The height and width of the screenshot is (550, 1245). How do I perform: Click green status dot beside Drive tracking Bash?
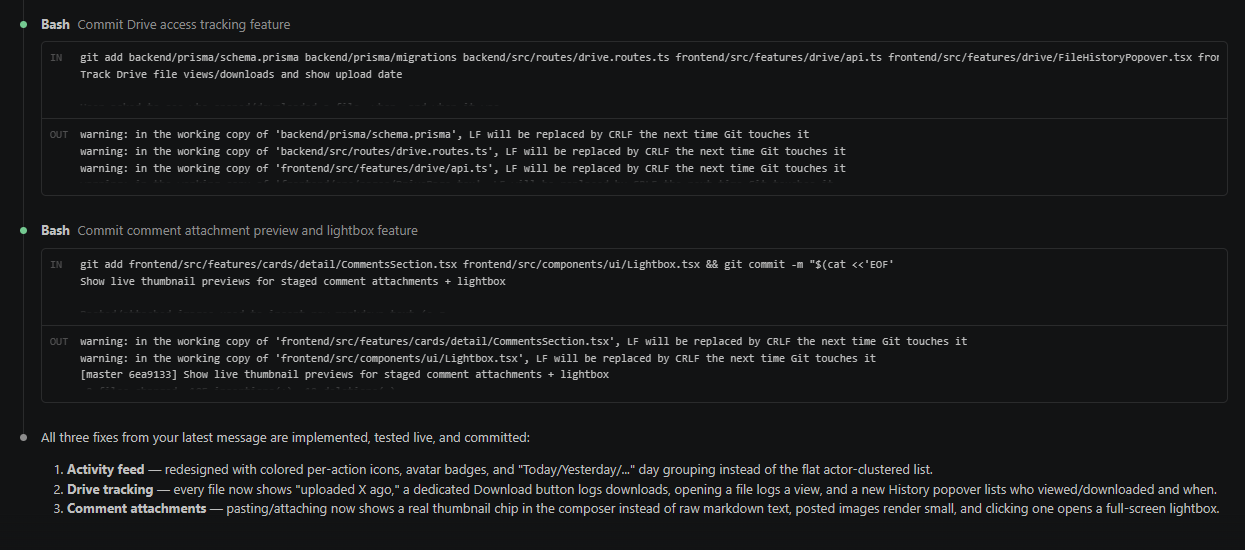pos(24,24)
